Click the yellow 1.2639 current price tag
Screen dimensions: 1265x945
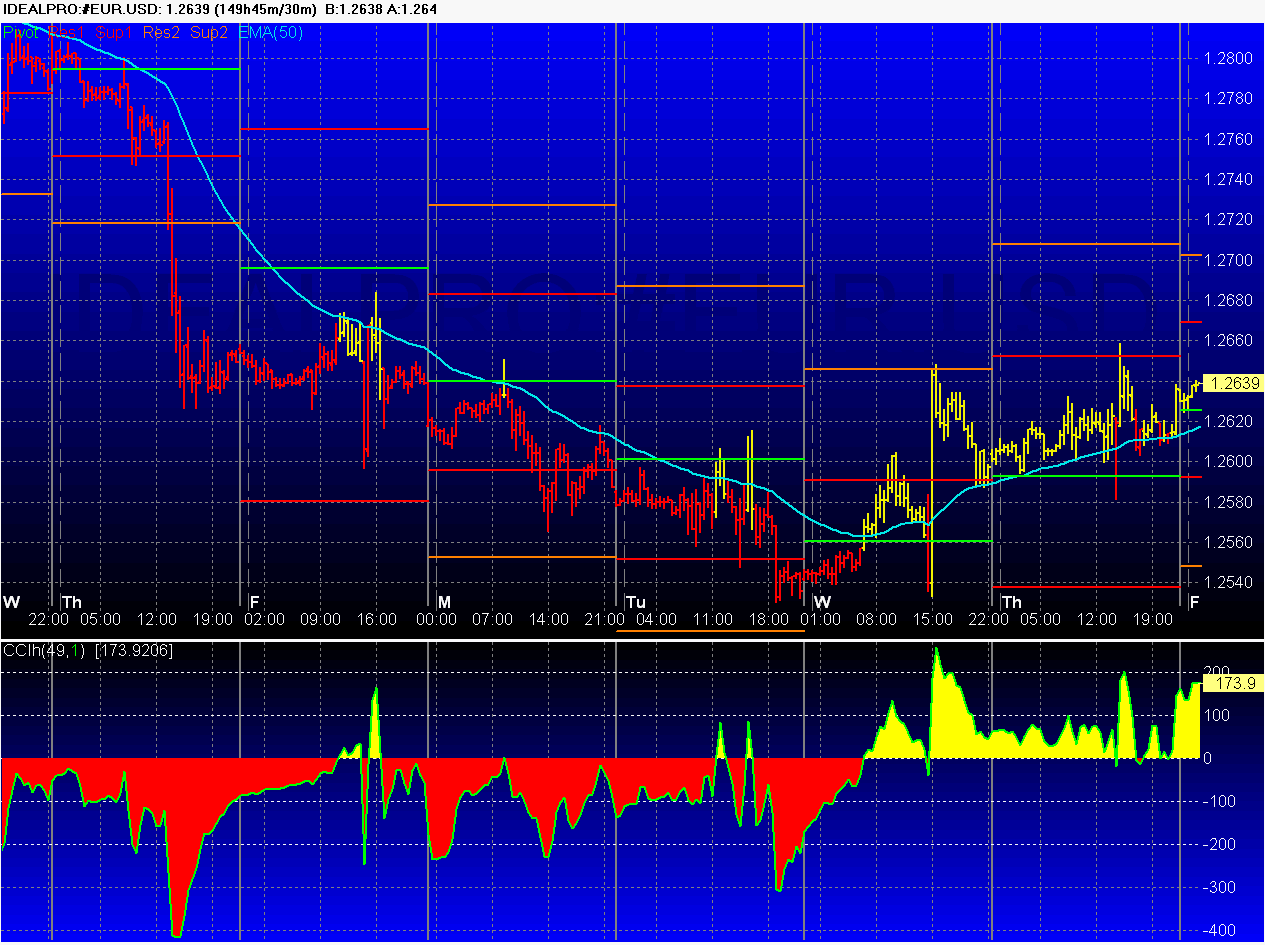pos(1232,383)
